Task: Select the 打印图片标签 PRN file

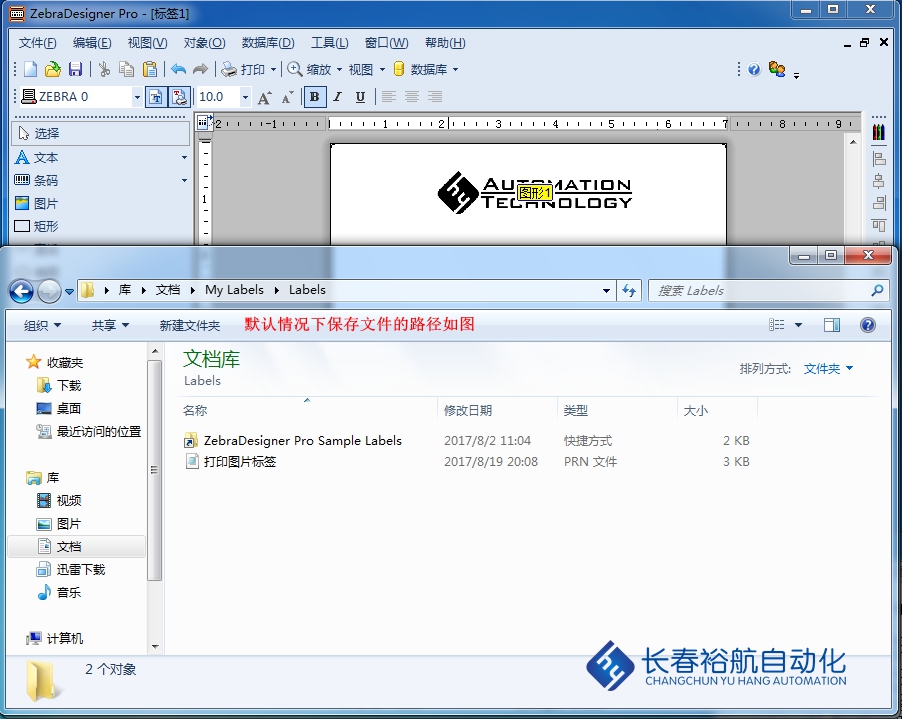Action: (231, 461)
